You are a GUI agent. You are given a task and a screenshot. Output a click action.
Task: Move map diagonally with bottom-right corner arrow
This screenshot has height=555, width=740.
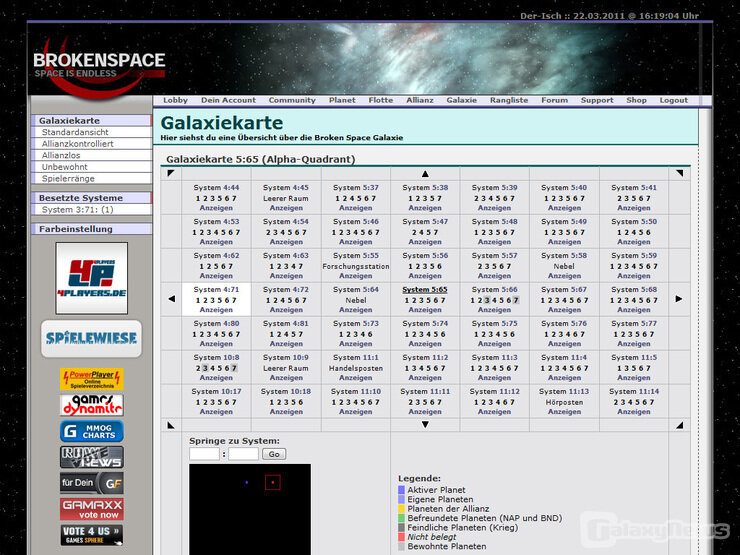click(x=679, y=425)
